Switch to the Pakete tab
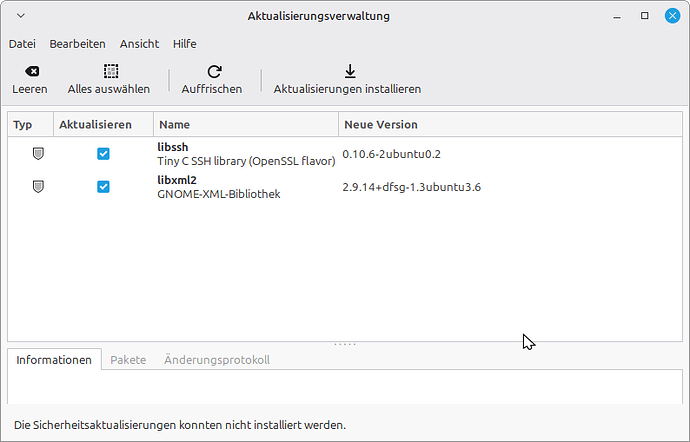Image resolution: width=690 pixels, height=442 pixels. click(x=128, y=360)
